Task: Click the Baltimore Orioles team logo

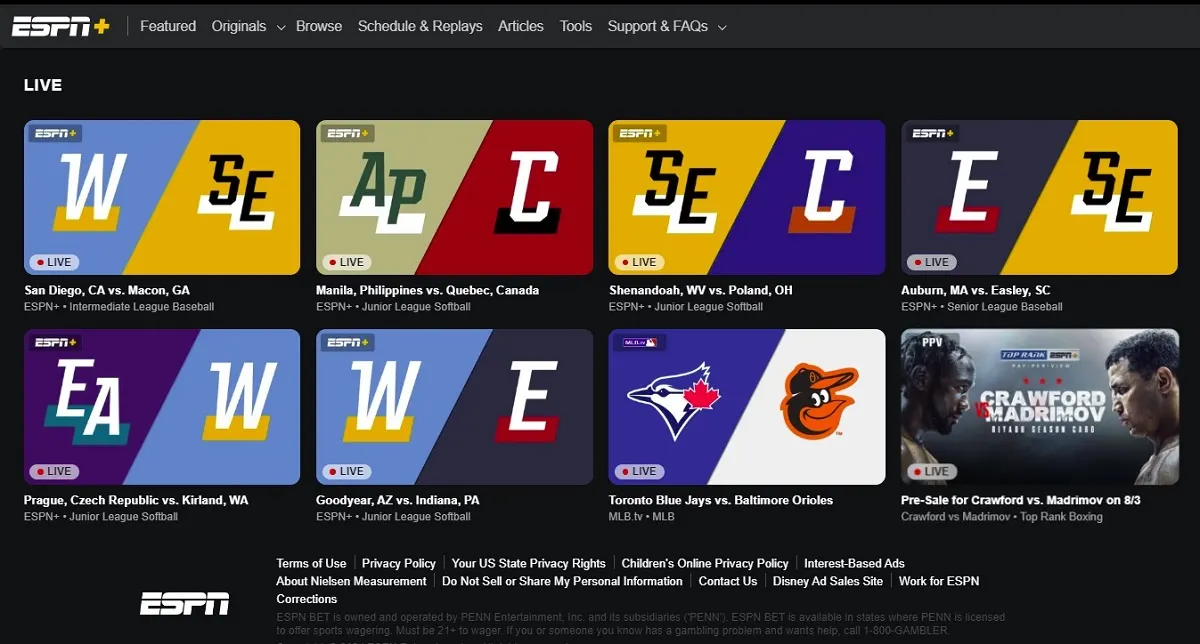Action: pos(820,402)
